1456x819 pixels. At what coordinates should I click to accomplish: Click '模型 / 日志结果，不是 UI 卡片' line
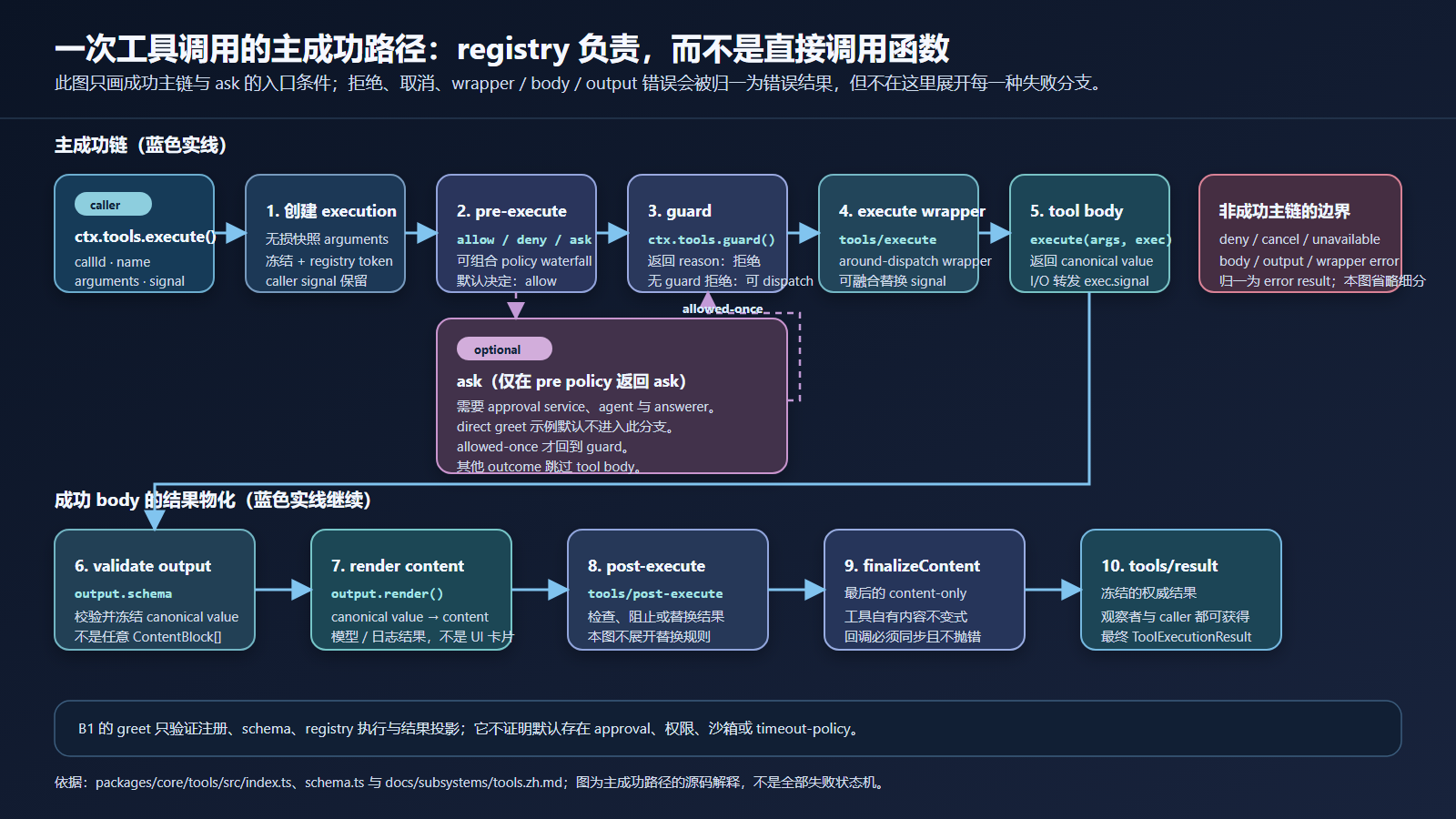[422, 637]
